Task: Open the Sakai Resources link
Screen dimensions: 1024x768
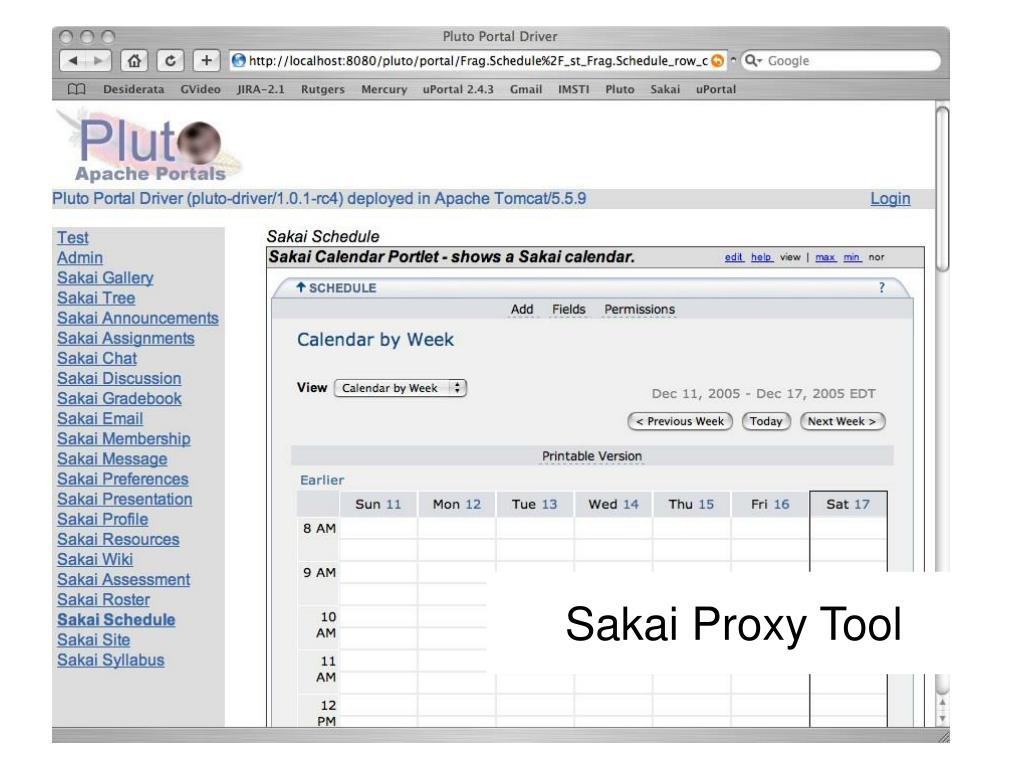Action: (118, 539)
